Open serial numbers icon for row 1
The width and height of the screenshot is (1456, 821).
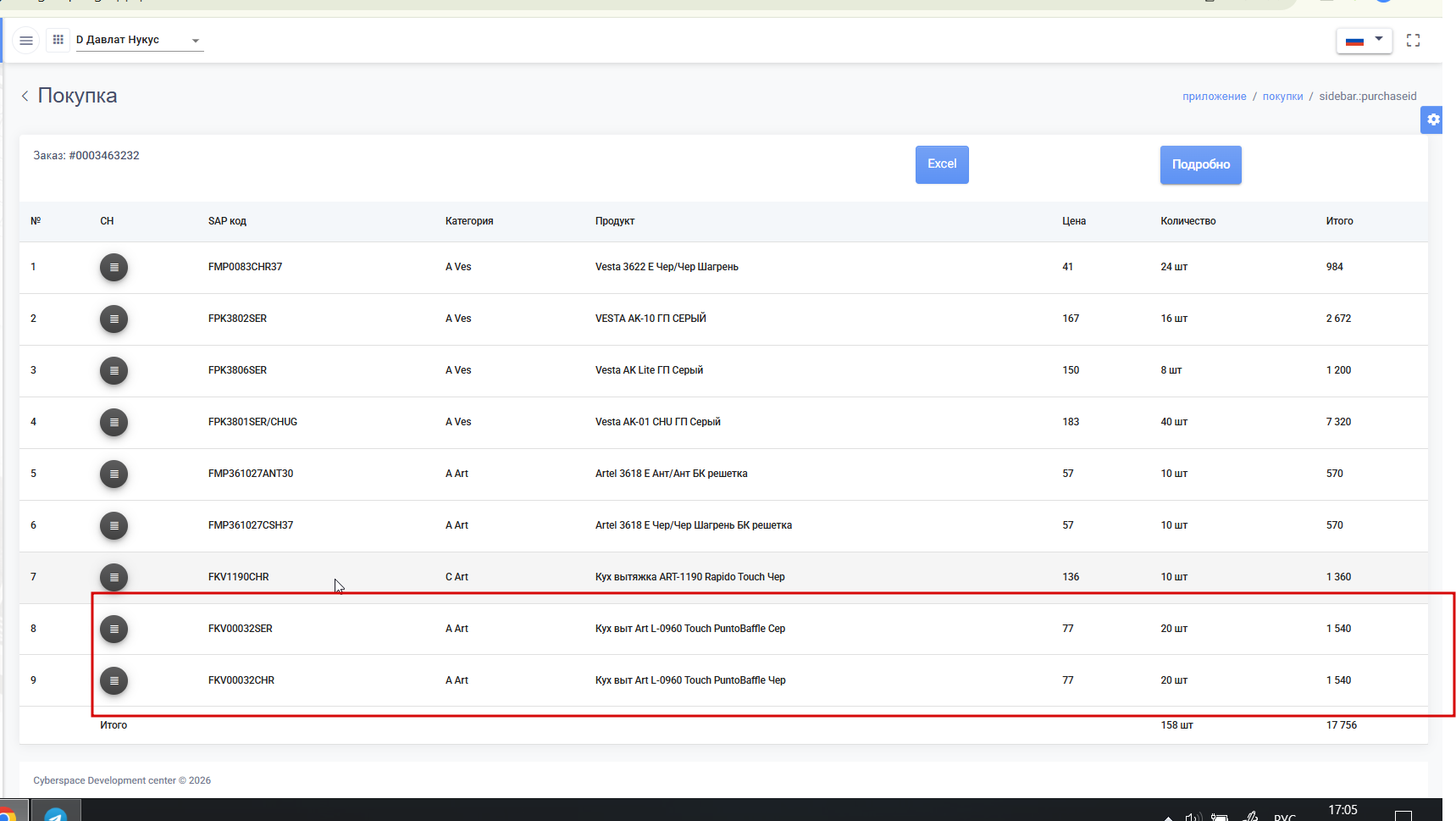pos(113,267)
